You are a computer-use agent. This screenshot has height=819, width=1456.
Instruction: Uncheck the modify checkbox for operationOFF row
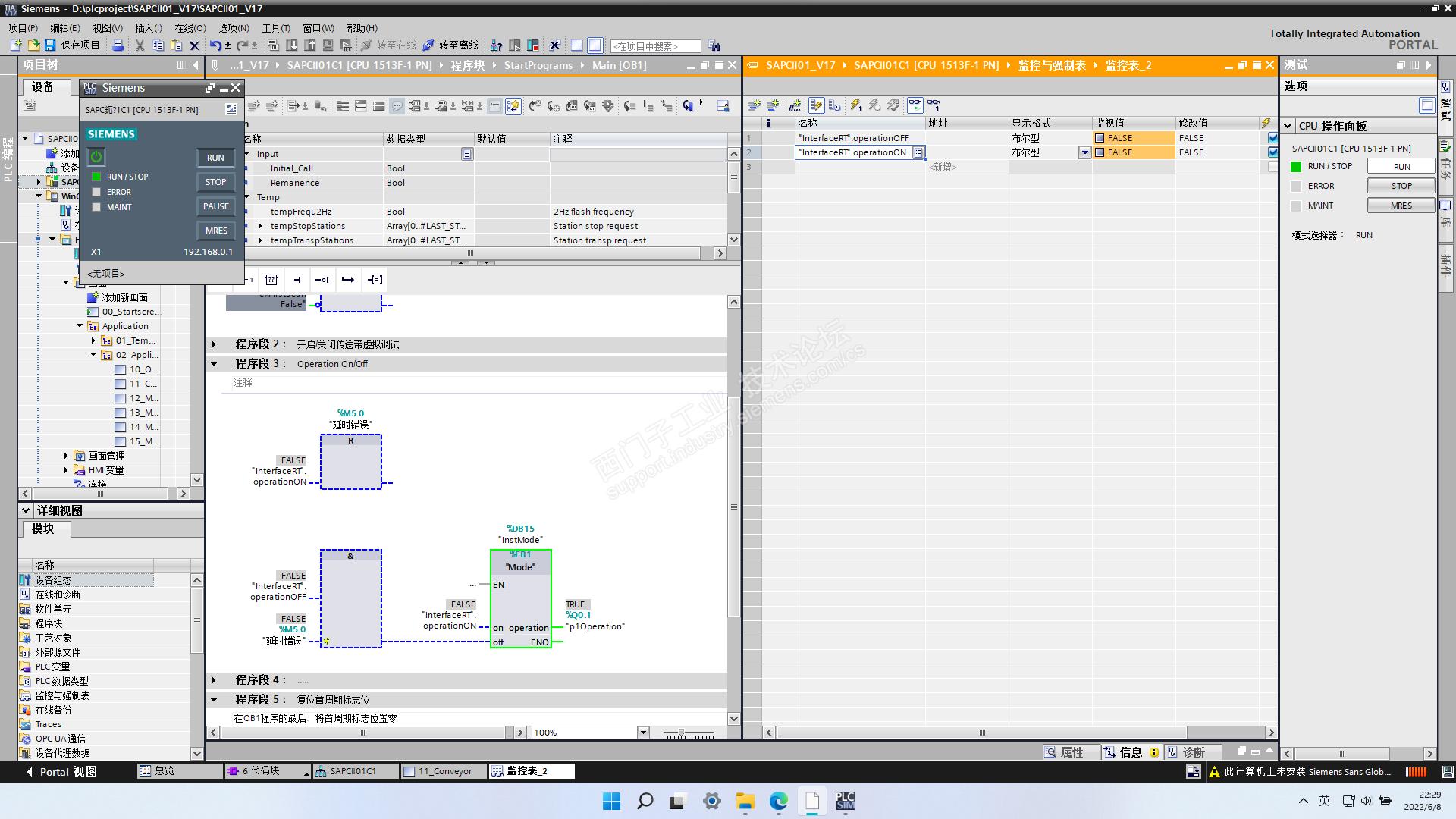tap(1272, 138)
